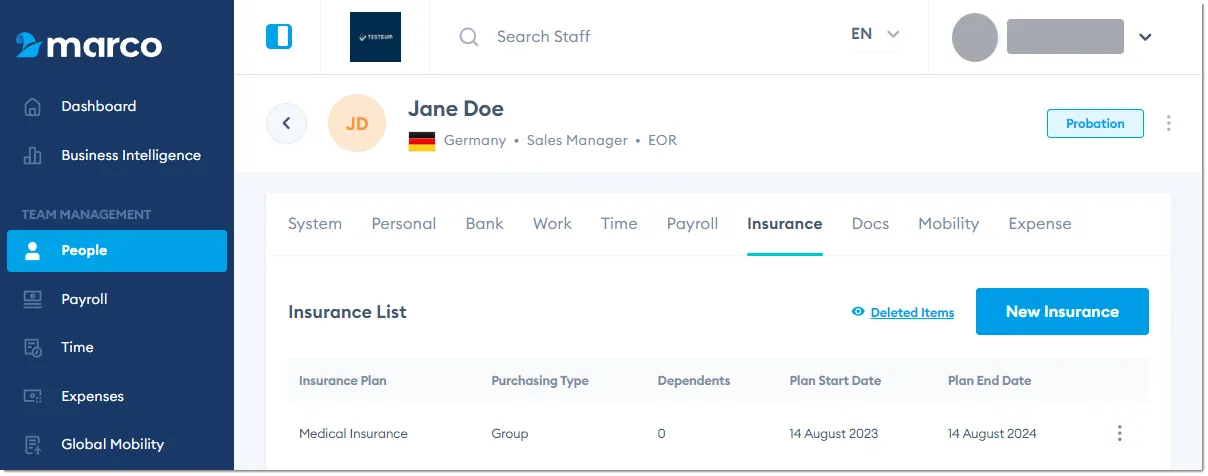Click the user avatar circle
This screenshot has height=476, width=1208.
click(x=975, y=38)
